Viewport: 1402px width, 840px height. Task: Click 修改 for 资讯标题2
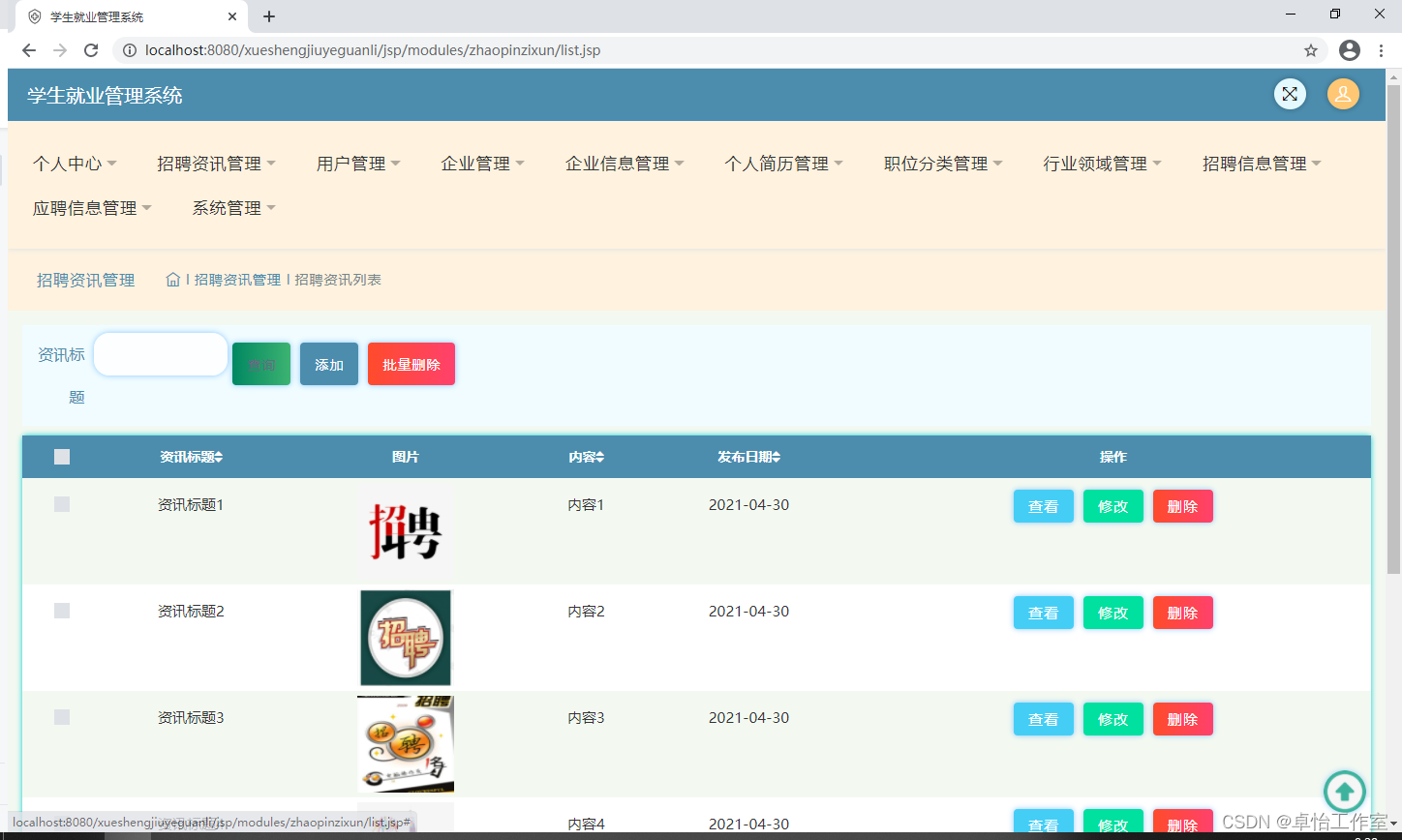tap(1113, 613)
